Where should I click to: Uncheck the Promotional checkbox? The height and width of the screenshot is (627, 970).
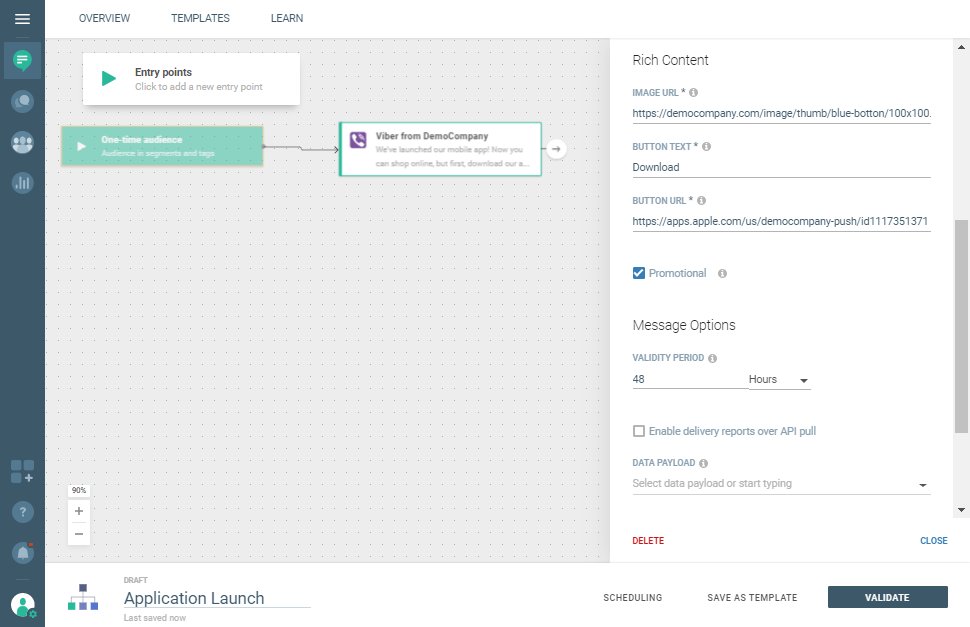click(x=639, y=273)
